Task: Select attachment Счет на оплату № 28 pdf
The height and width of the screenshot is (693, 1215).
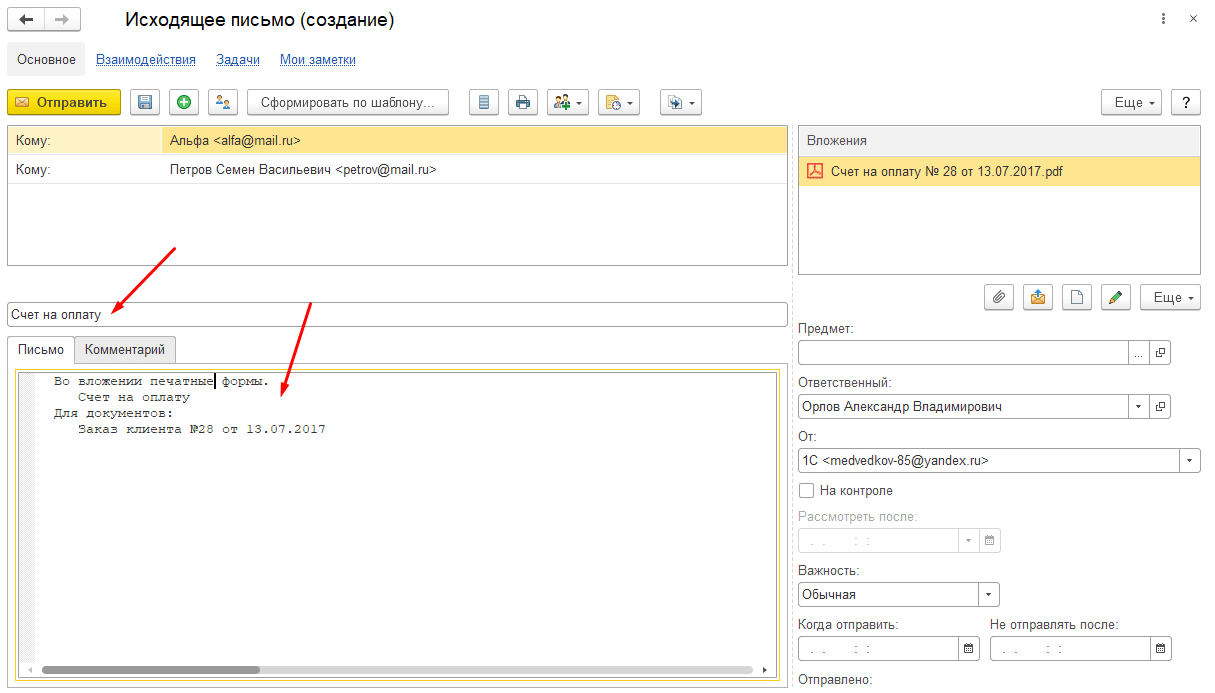Action: pyautogui.click(x=999, y=171)
